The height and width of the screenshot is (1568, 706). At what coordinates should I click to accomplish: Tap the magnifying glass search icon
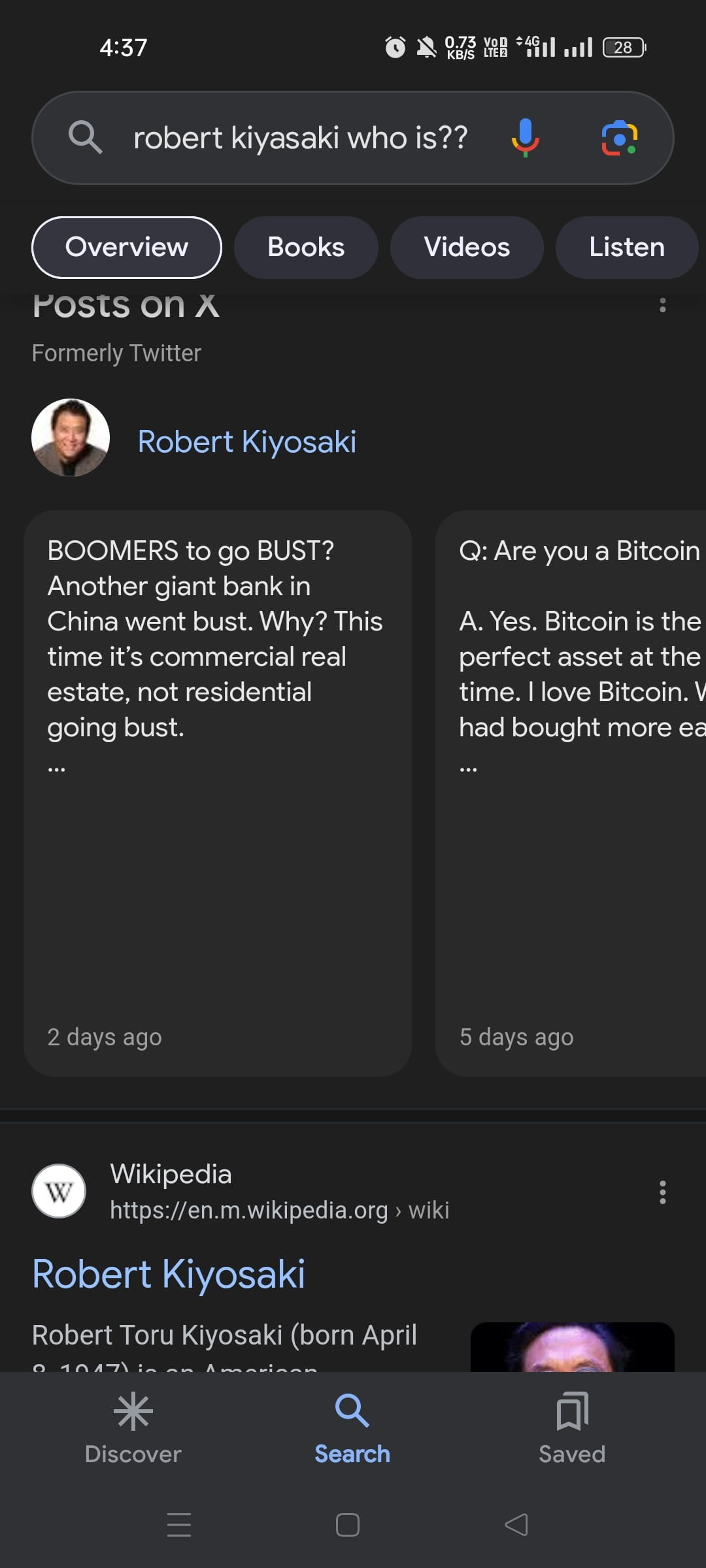pos(86,138)
